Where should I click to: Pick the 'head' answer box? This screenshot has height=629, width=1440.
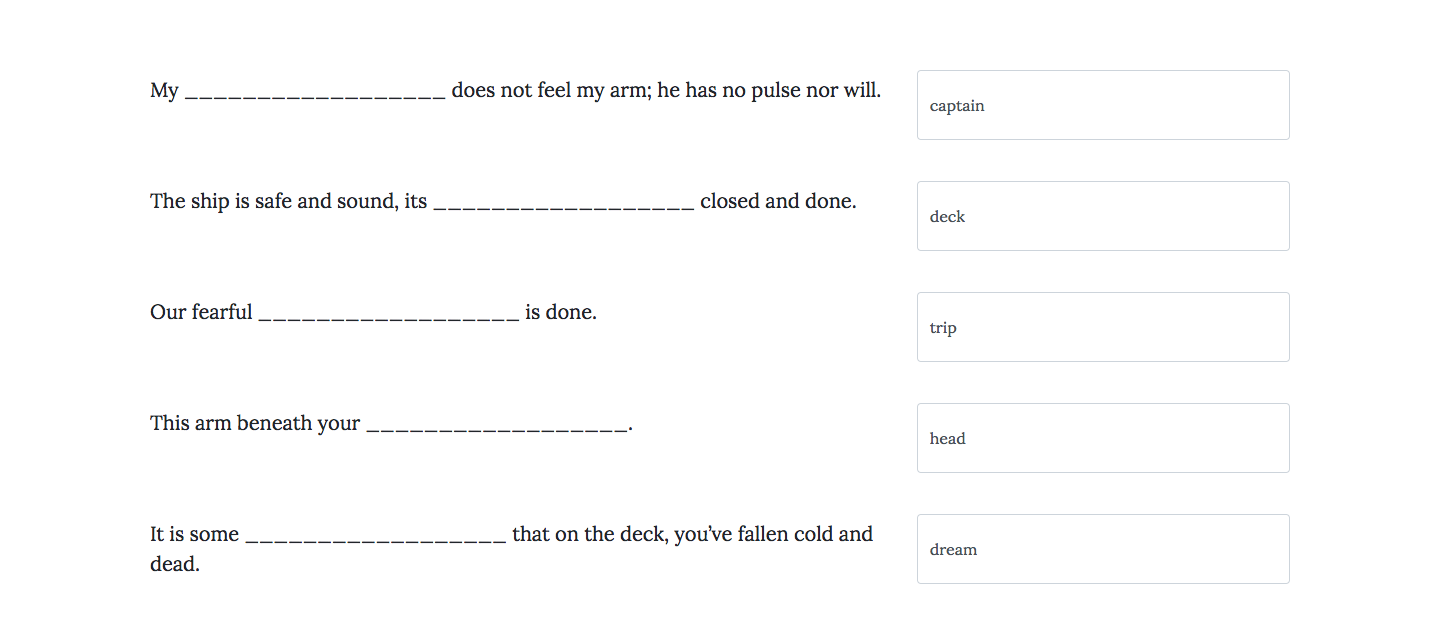pos(1103,438)
